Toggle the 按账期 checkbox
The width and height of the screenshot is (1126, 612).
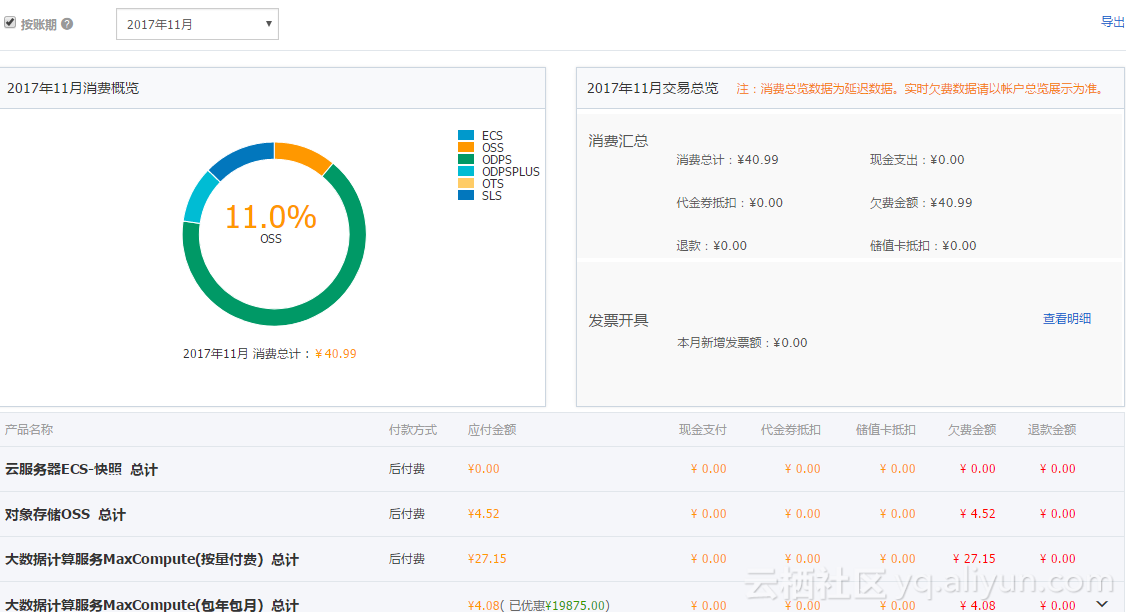pyautogui.click(x=10, y=23)
